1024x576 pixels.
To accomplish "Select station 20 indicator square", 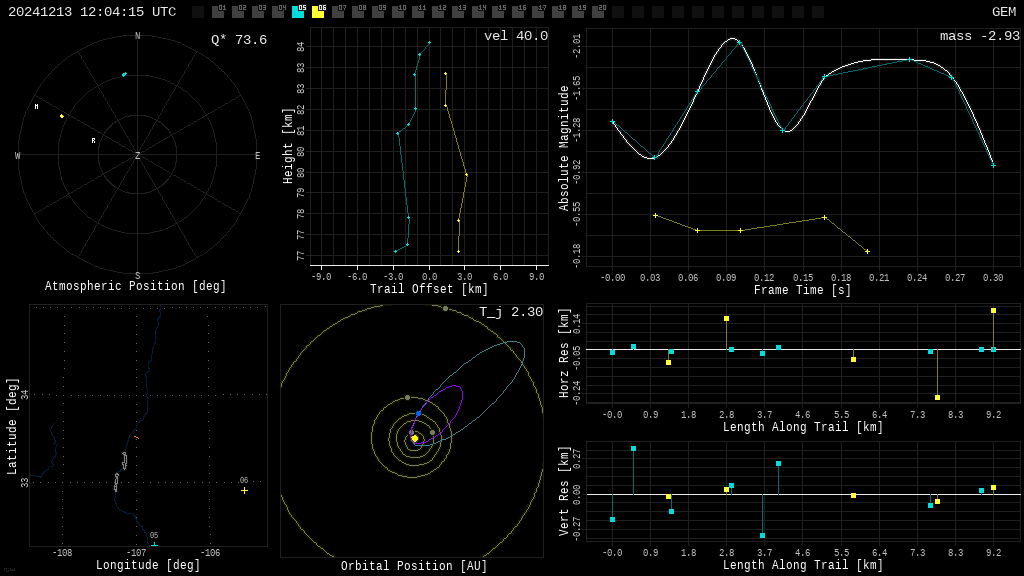I will (x=598, y=12).
